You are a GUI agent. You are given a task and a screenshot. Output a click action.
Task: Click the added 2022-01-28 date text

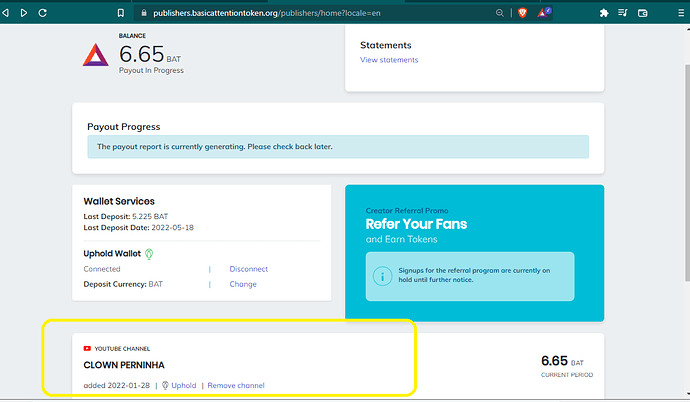pos(117,385)
